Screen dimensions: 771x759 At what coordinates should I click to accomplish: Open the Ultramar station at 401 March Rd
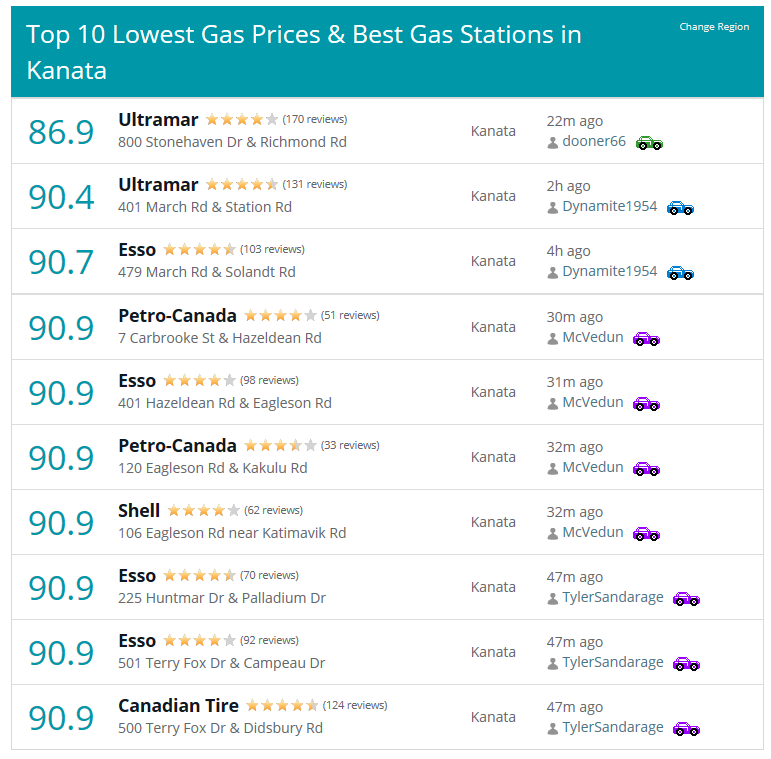158,185
